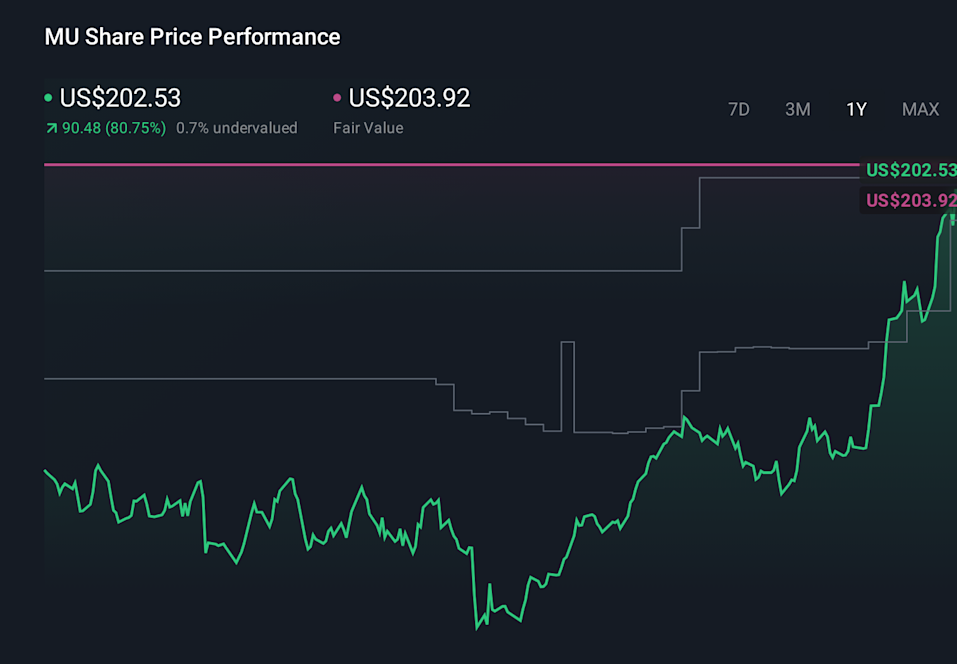Select the pink US$203.92 price axis label

point(911,200)
